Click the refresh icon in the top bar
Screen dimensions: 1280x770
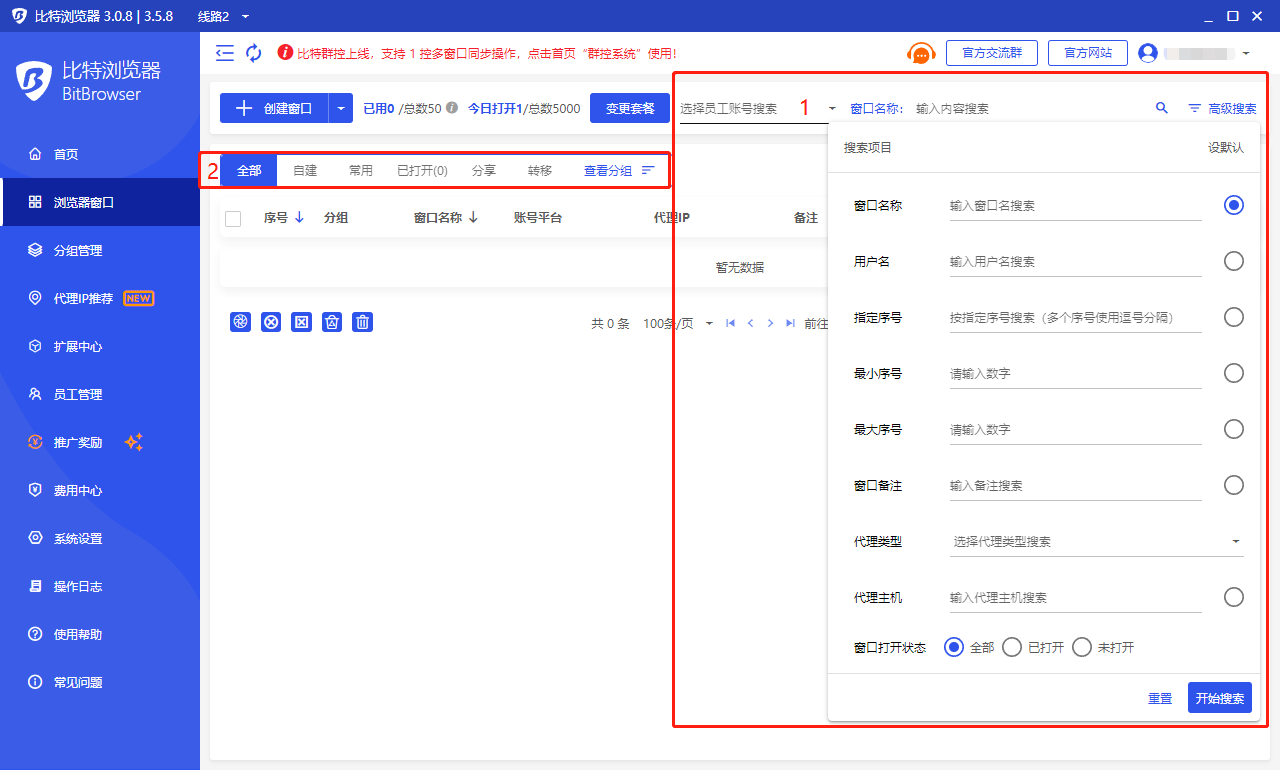coord(254,53)
